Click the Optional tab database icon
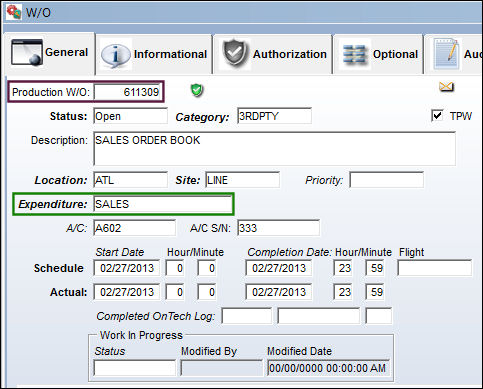The width and height of the screenshot is (483, 389). click(354, 54)
